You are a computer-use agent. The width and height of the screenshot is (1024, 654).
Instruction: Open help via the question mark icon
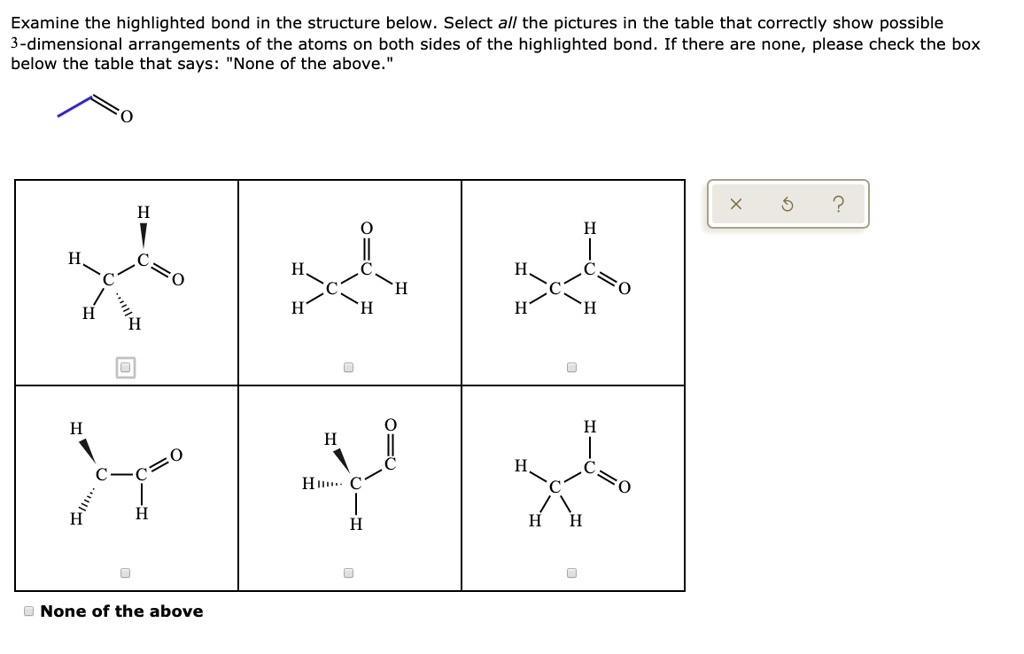pos(840,203)
